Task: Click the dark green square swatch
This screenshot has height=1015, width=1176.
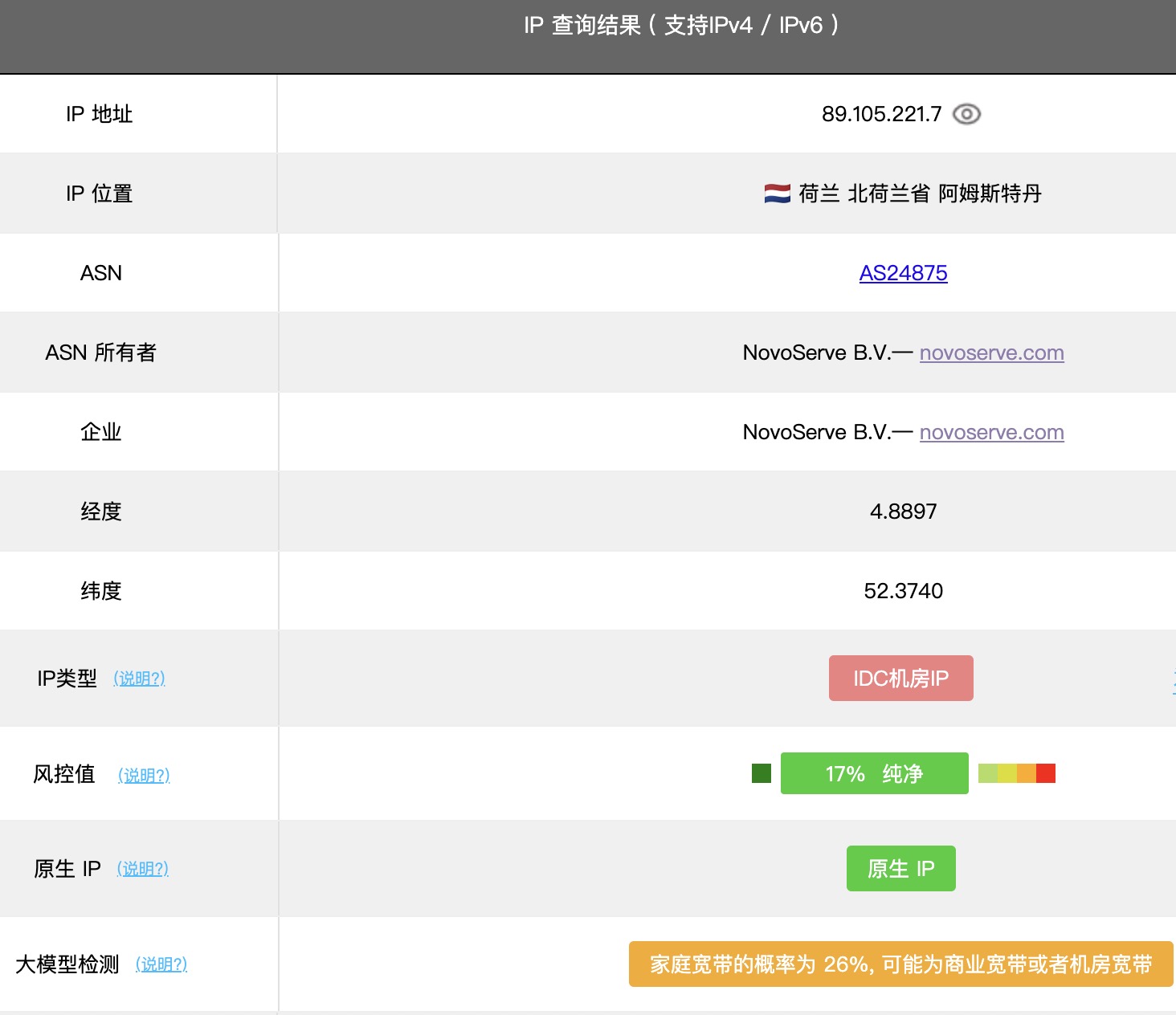Action: (762, 773)
